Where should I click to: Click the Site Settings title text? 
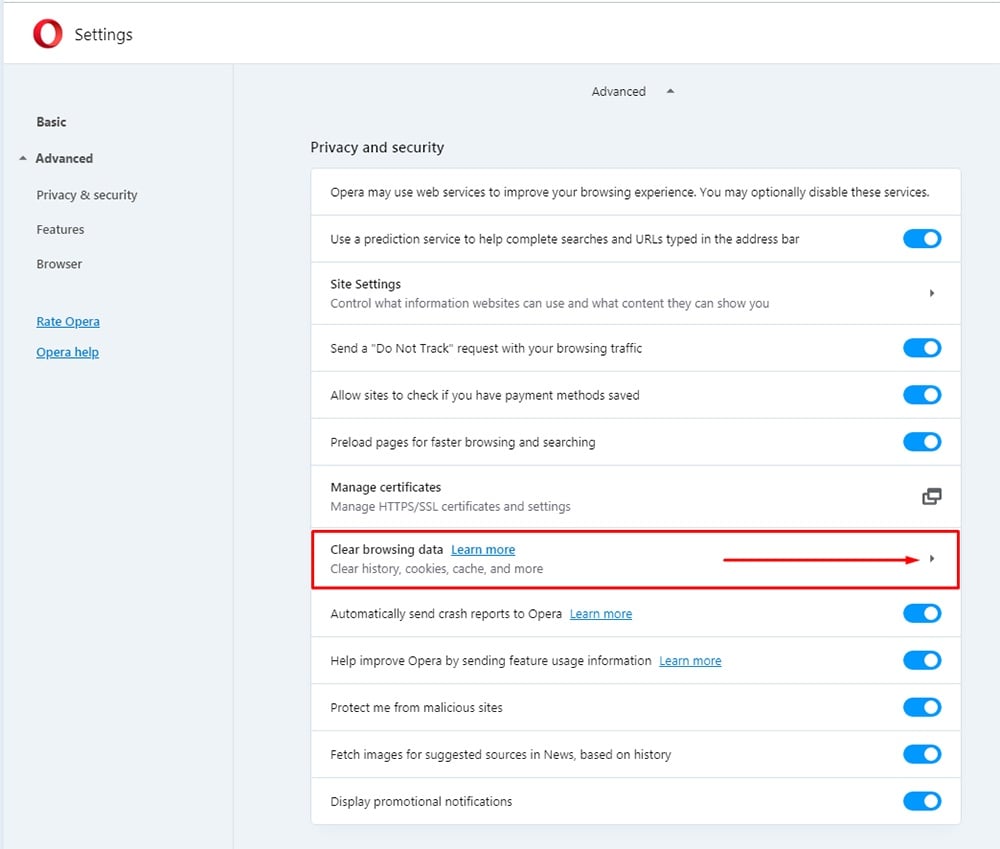(x=365, y=284)
